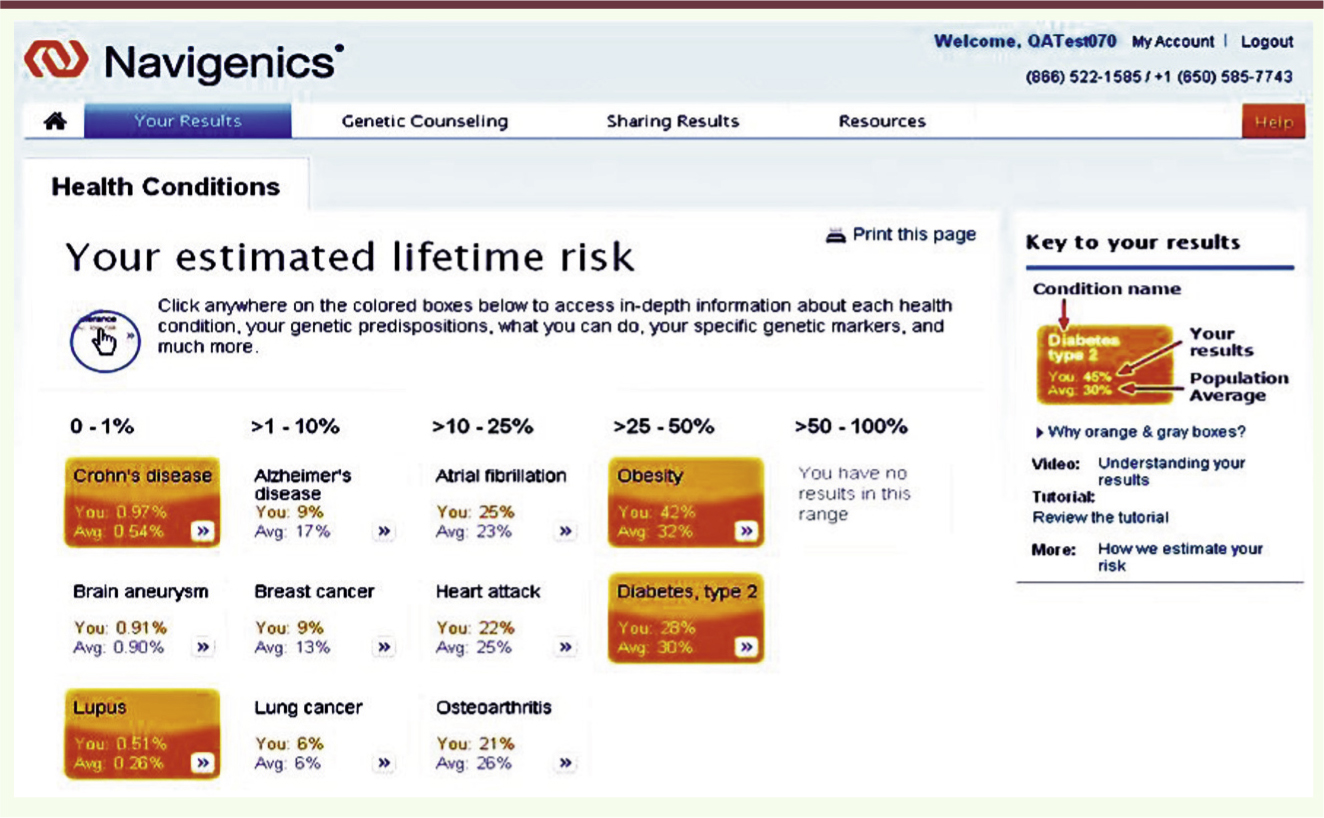Click the Navigenics logo

[x=184, y=62]
